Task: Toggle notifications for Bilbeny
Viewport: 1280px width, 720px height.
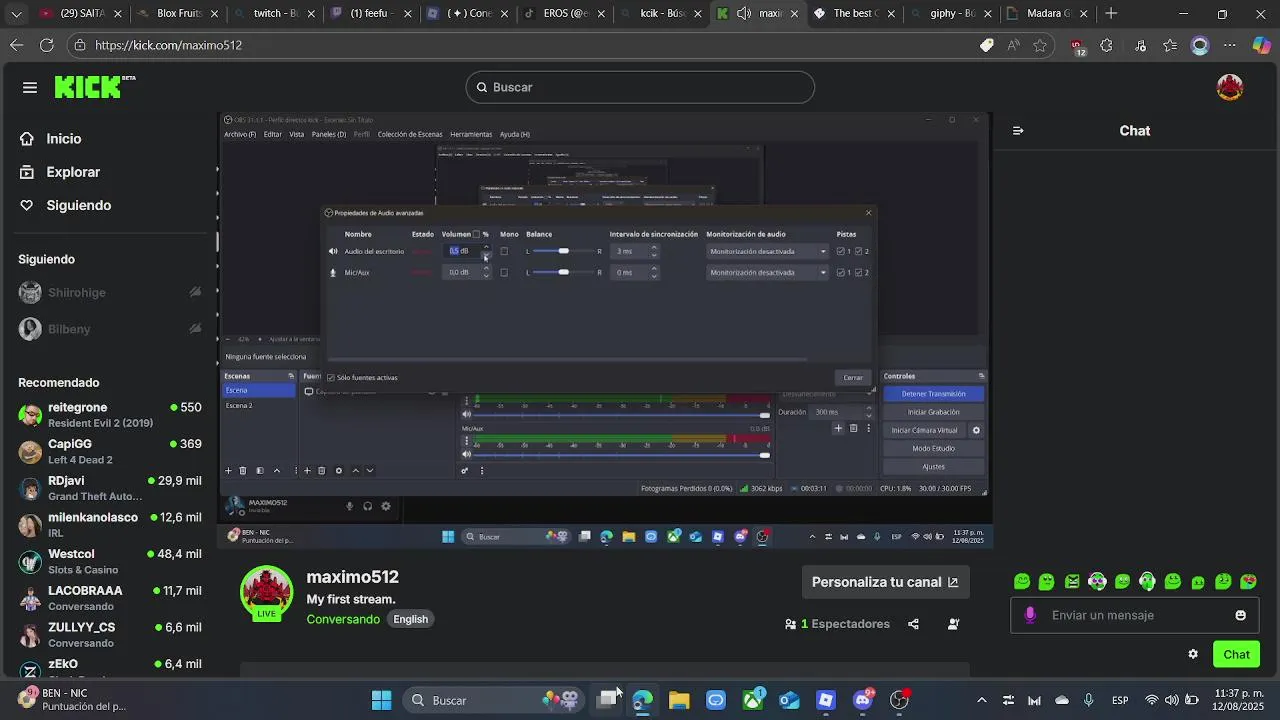Action: pos(195,329)
